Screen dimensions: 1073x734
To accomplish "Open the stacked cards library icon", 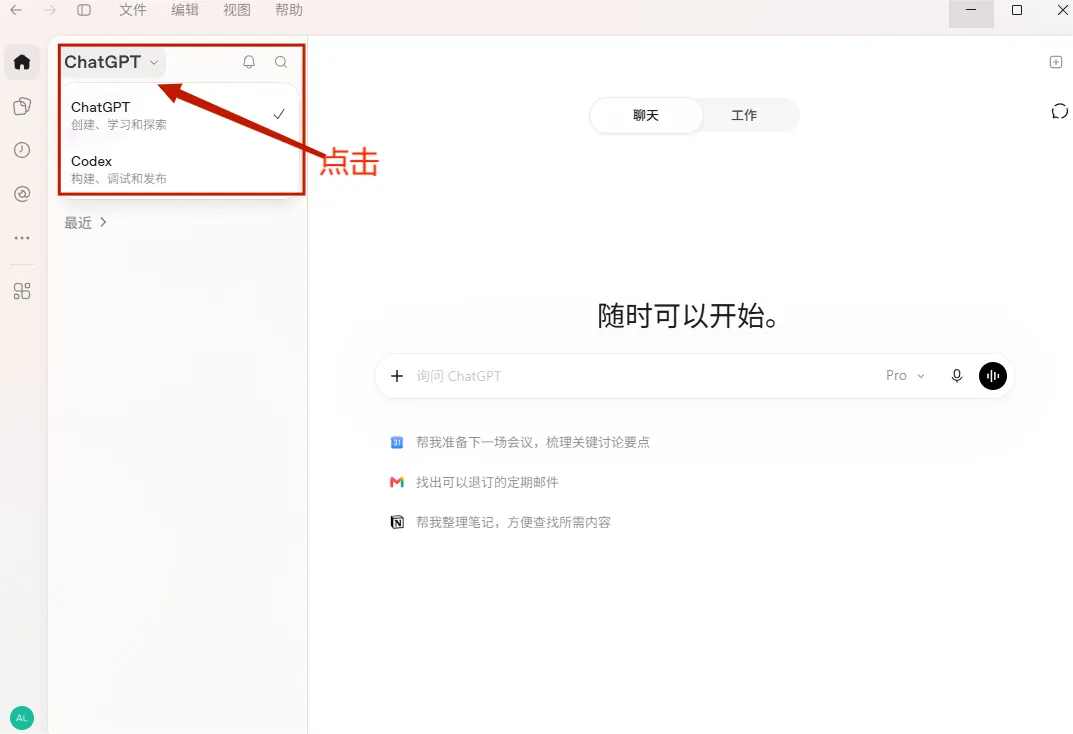I will (22, 106).
